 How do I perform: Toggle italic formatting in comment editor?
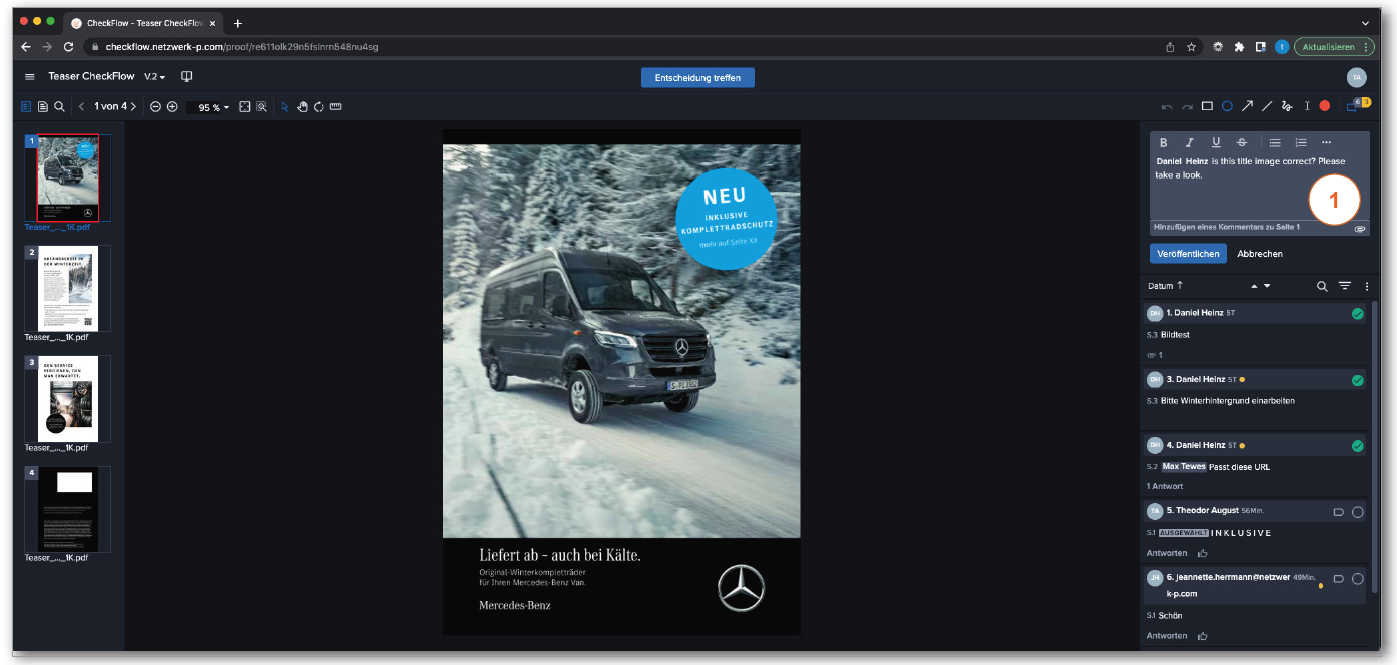coord(1190,143)
